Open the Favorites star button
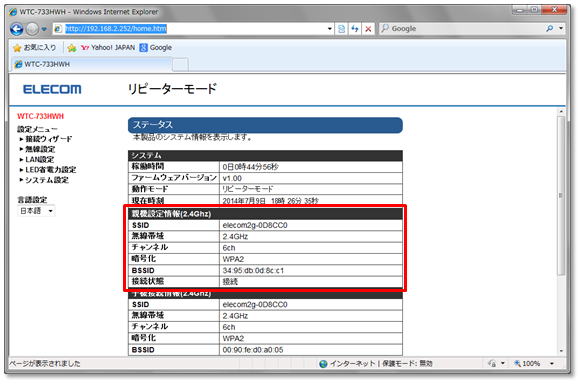Viewport: 581px width, 384px height. 34,48
